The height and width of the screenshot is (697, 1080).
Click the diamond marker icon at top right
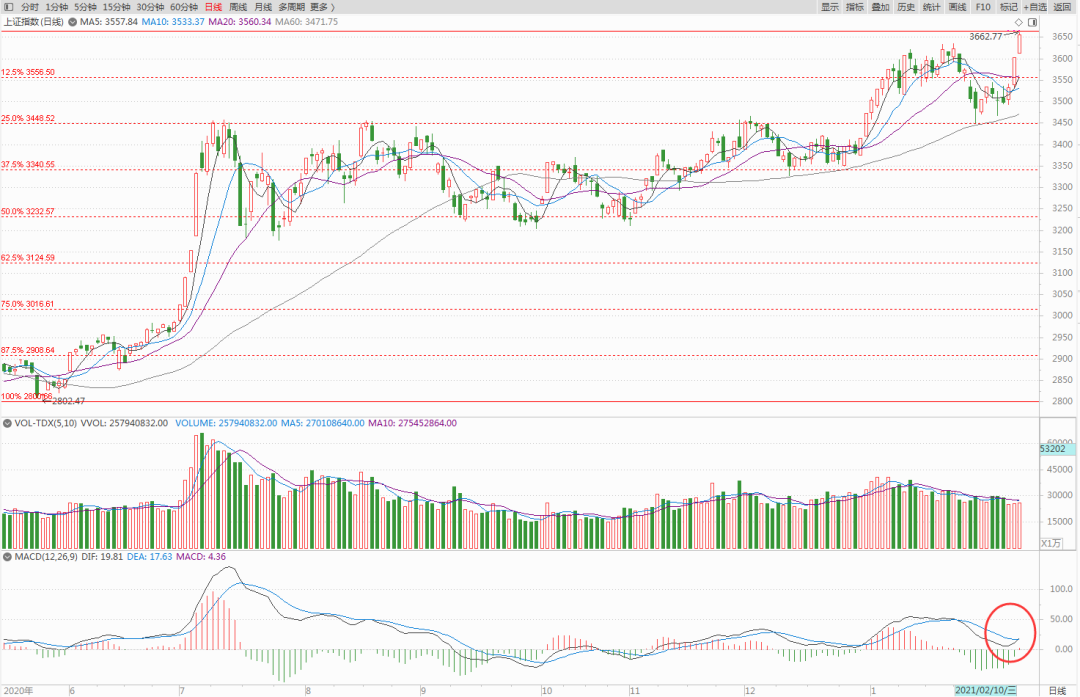[x=1018, y=21]
